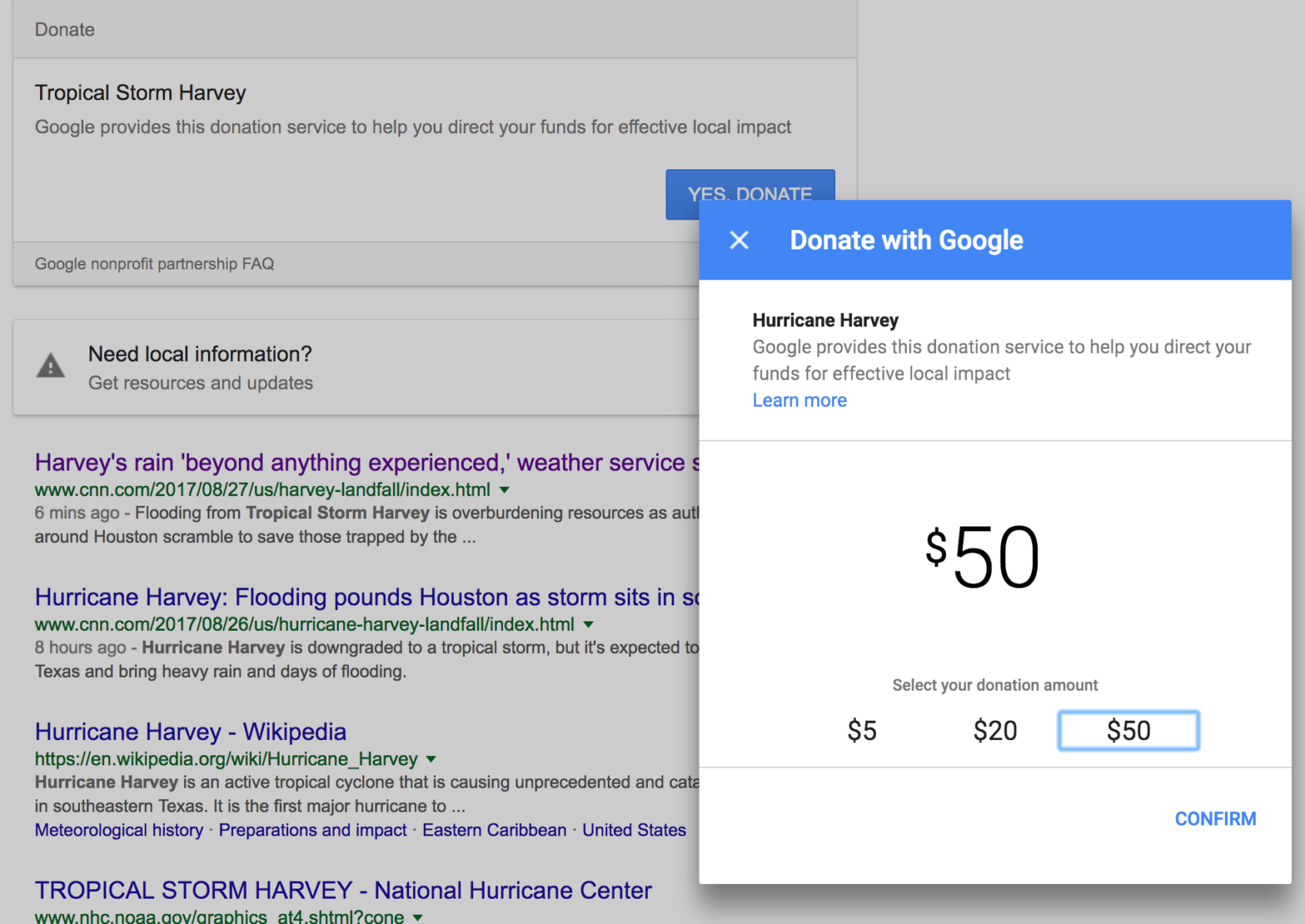Image resolution: width=1305 pixels, height=924 pixels.
Task: Expand dropdown arrow next to harvey-landfall URL
Action: pos(505,490)
